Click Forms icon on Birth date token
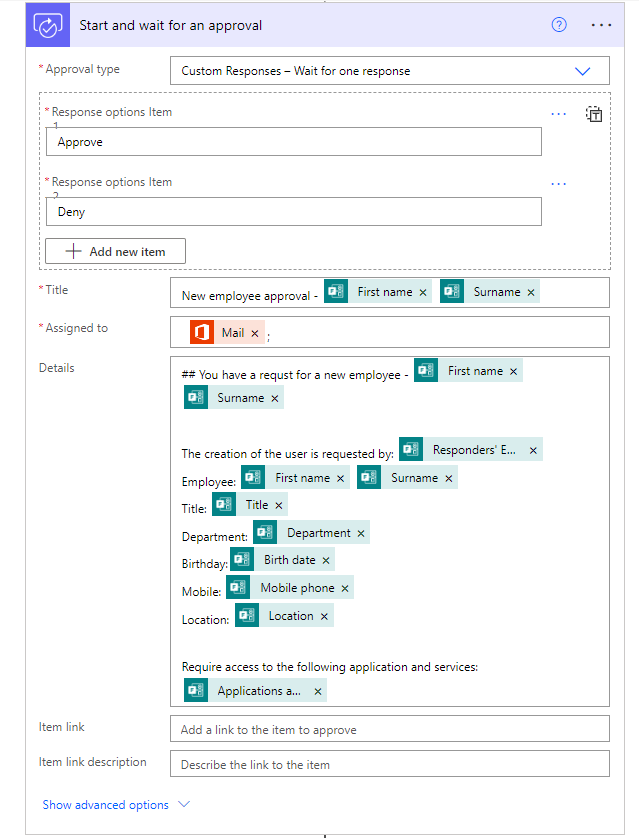 pos(242,559)
